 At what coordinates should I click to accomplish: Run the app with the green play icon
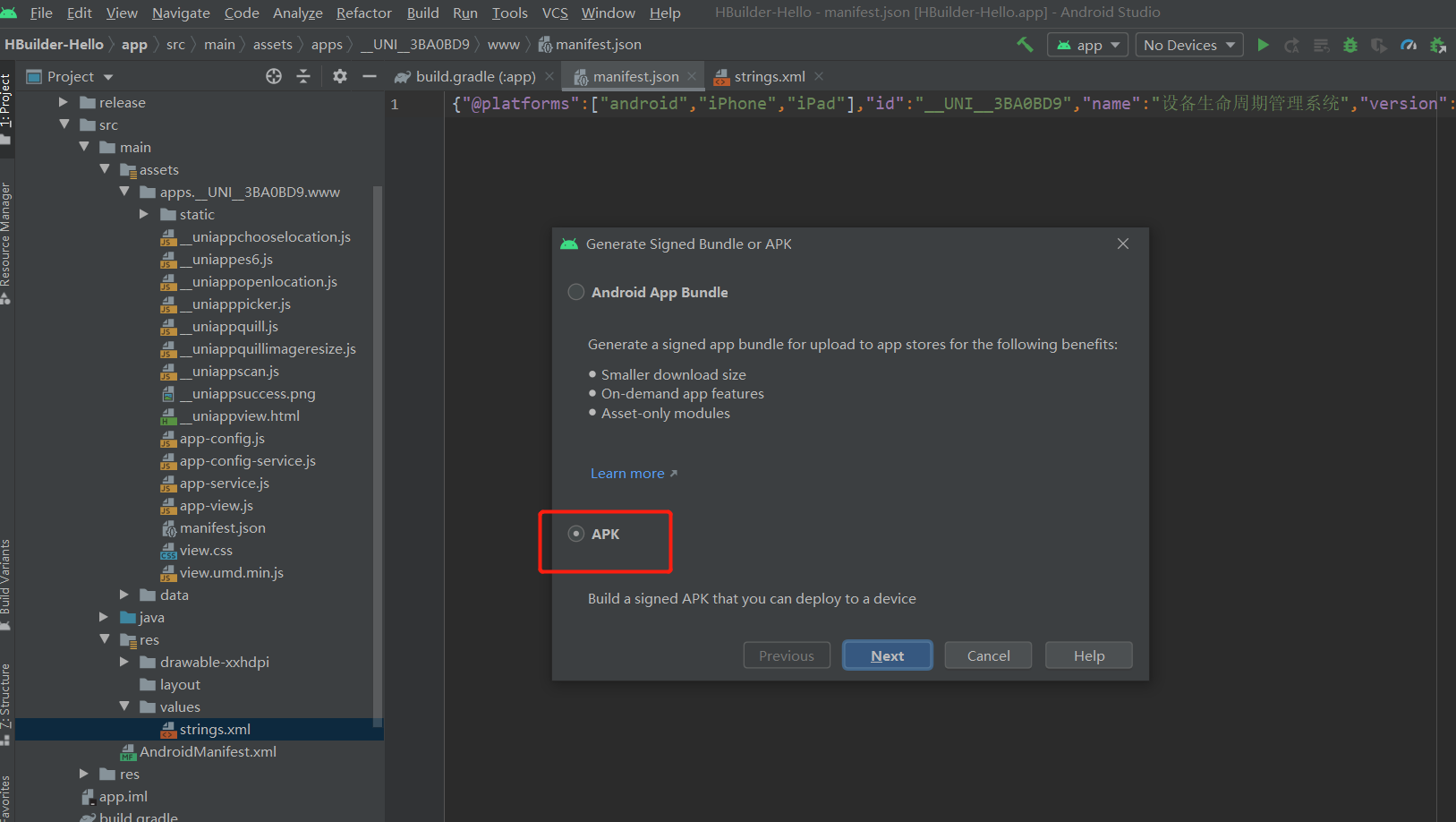point(1263,45)
